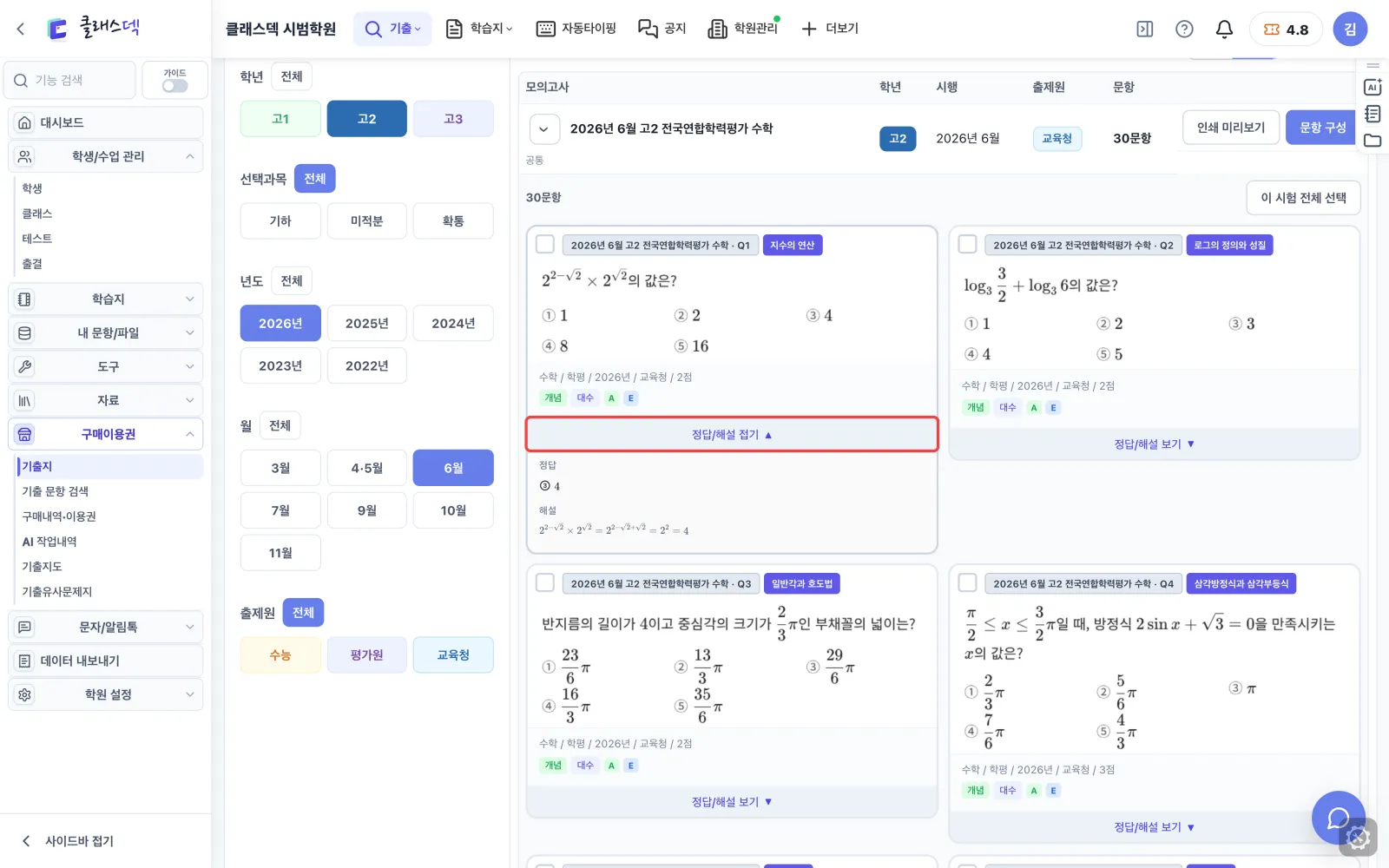This screenshot has height=868, width=1389.
Task: Click the 4.8 ticket credit badge
Action: (1286, 29)
